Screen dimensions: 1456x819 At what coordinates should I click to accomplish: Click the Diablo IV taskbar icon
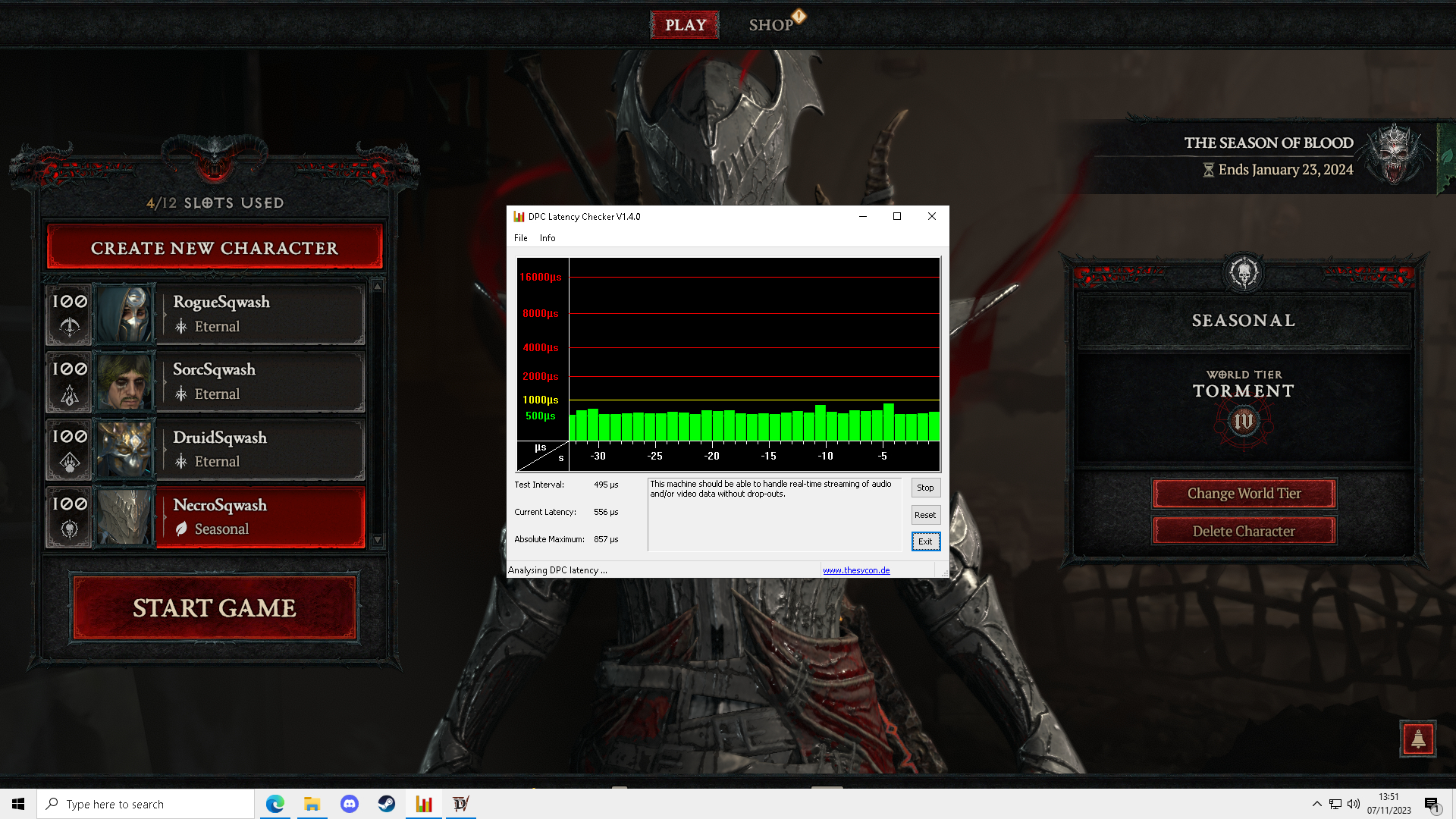460,804
